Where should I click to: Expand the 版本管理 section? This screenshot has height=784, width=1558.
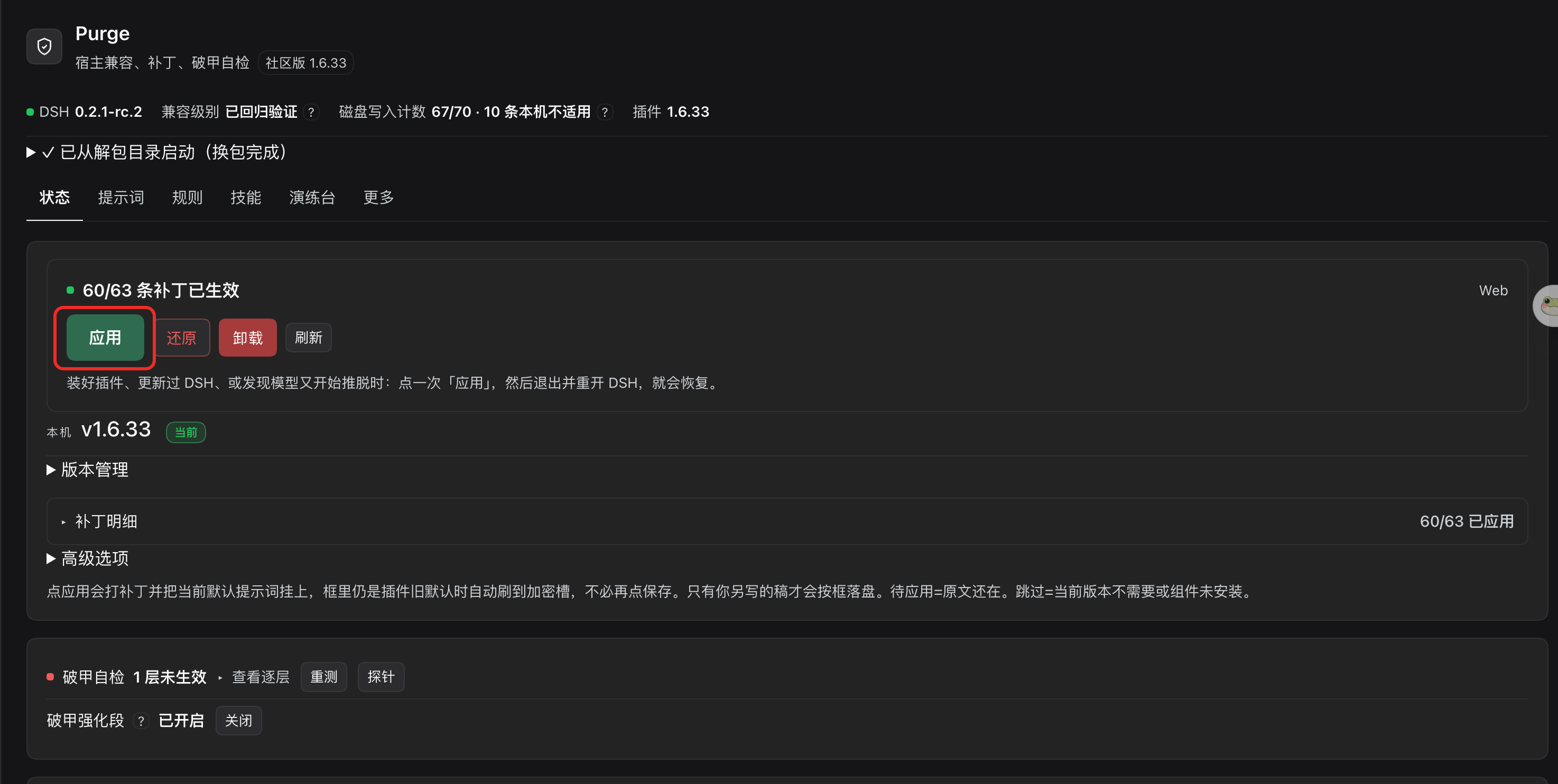88,470
